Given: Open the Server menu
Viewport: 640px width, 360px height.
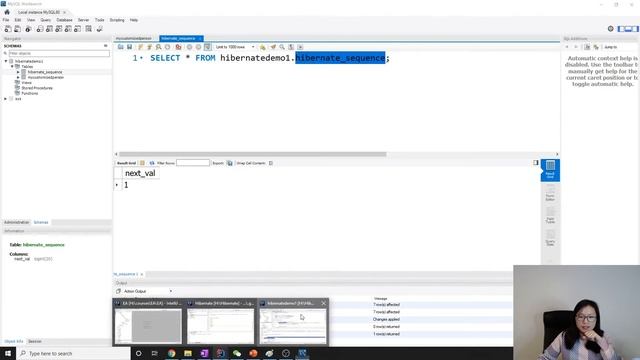Looking at the screenshot, I should click(x=83, y=20).
